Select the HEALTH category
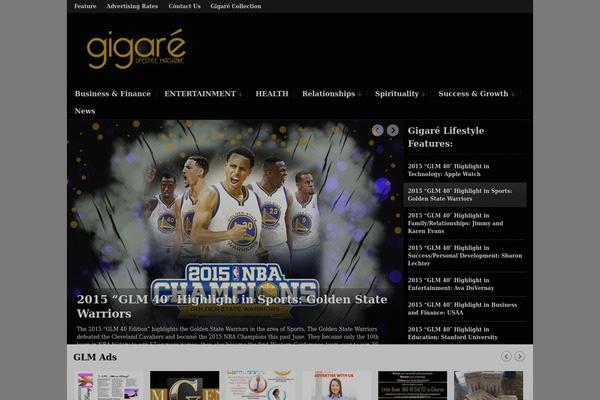This screenshot has width=600, height=400. pyautogui.click(x=272, y=94)
